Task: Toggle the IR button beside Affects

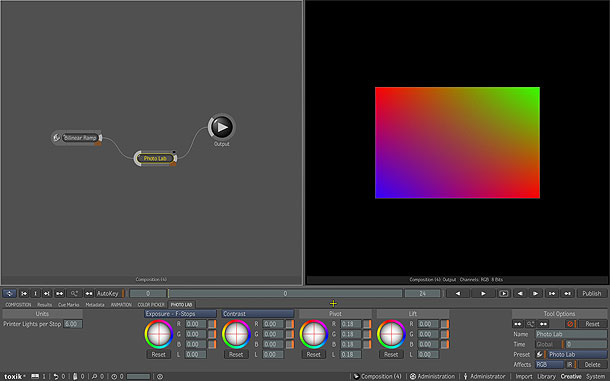Action: [x=571, y=365]
